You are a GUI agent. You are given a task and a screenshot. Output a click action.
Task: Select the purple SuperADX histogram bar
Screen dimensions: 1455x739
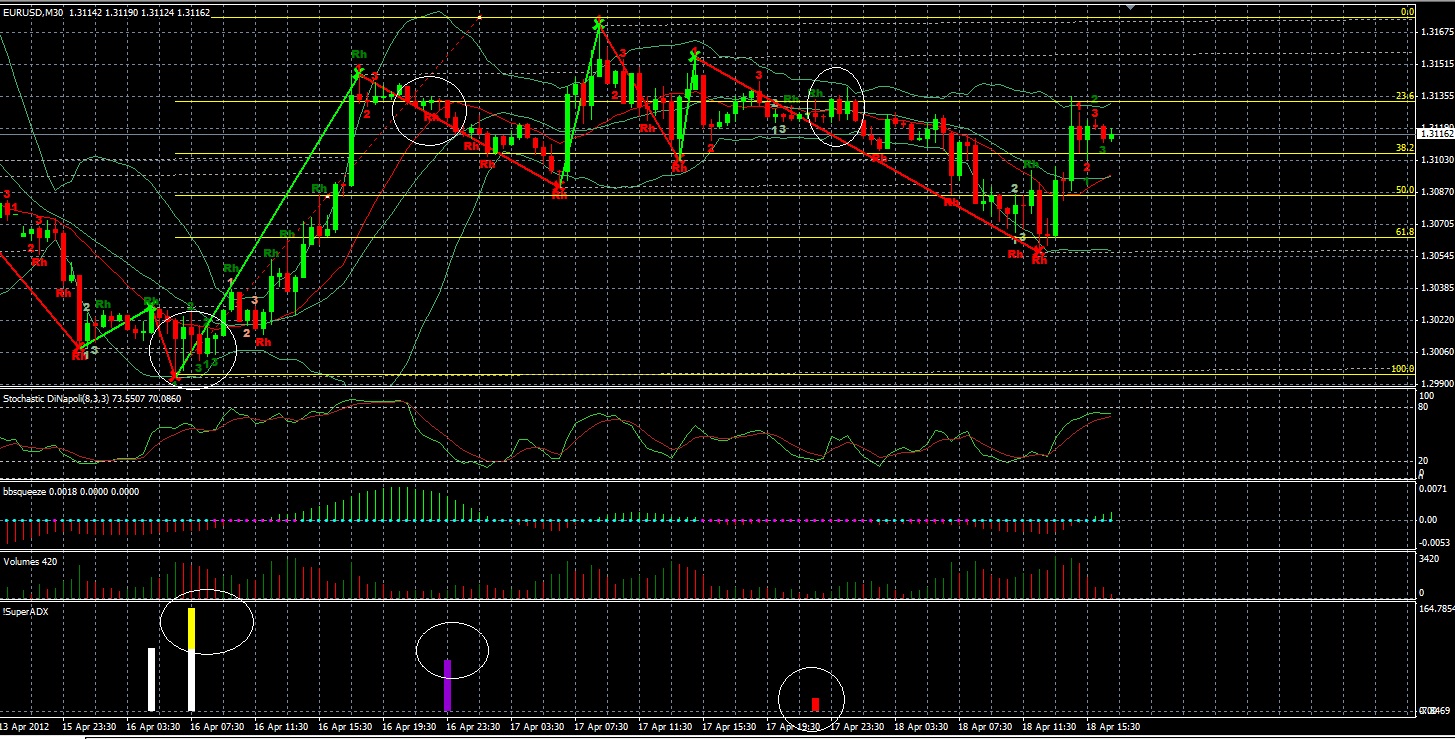[448, 684]
